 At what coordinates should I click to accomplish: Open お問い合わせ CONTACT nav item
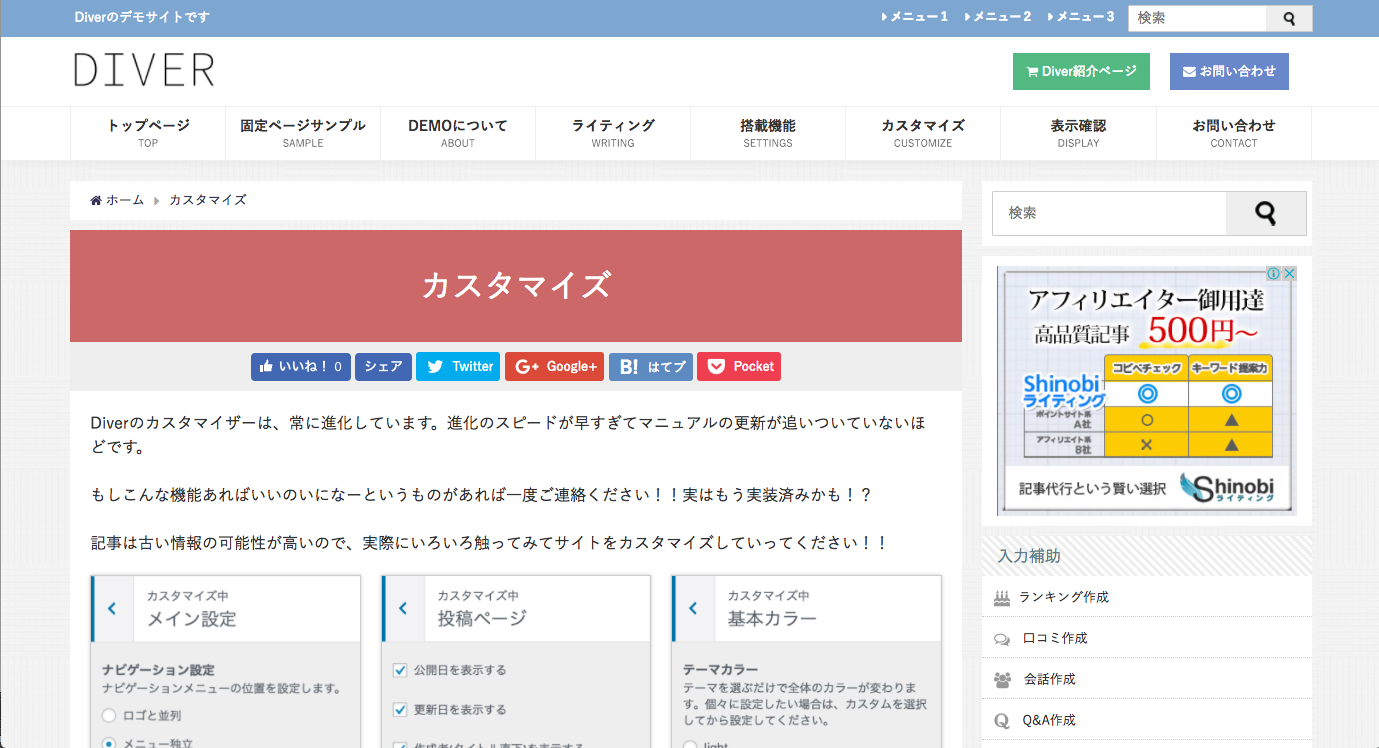coord(1234,133)
